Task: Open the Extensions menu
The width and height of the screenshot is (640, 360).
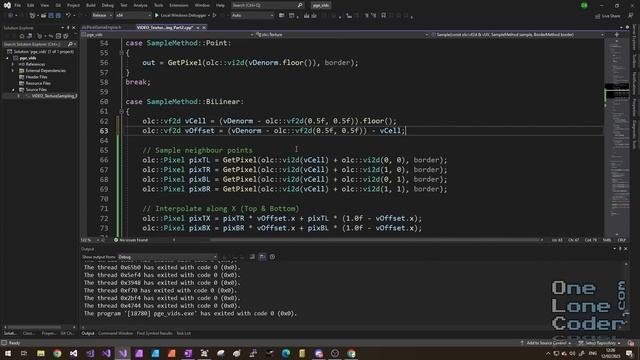Action: 179,5
